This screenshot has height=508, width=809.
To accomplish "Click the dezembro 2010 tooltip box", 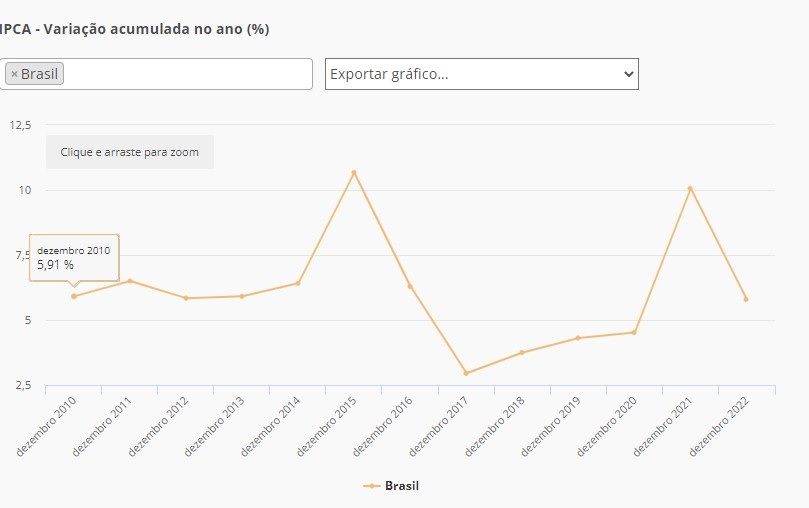I will tap(74, 257).
